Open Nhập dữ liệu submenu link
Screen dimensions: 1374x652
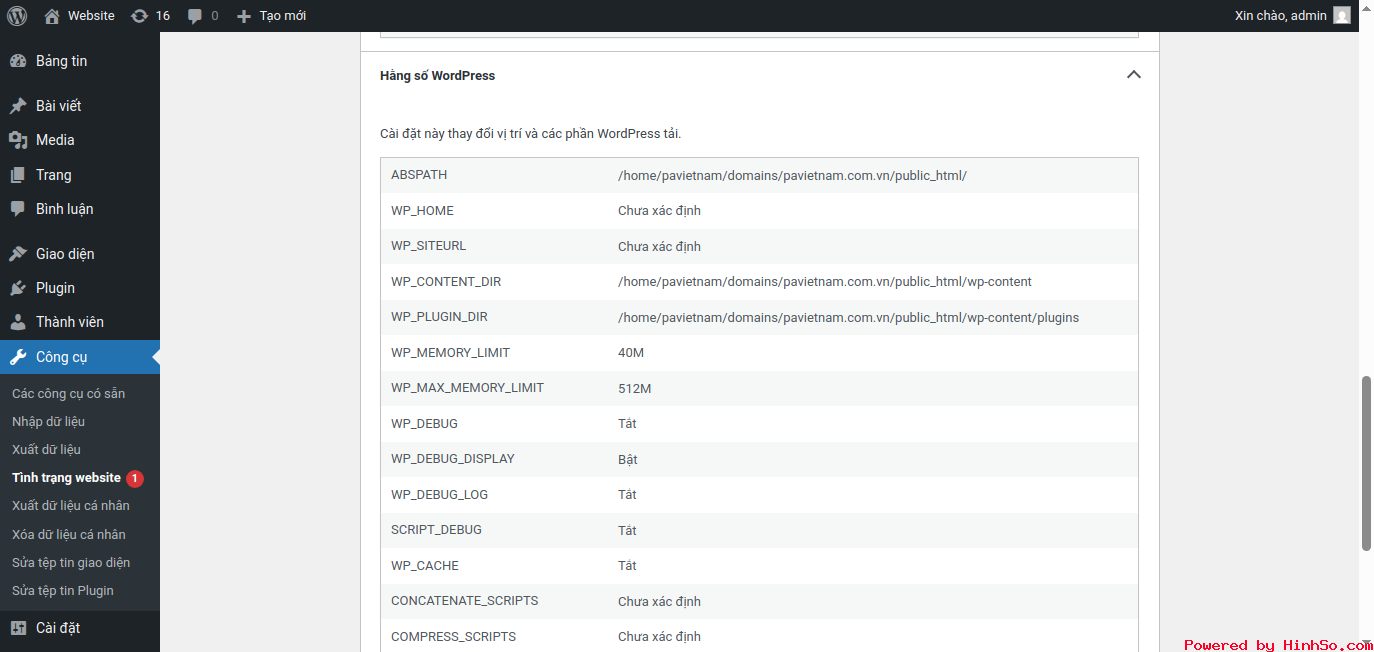pyautogui.click(x=48, y=422)
